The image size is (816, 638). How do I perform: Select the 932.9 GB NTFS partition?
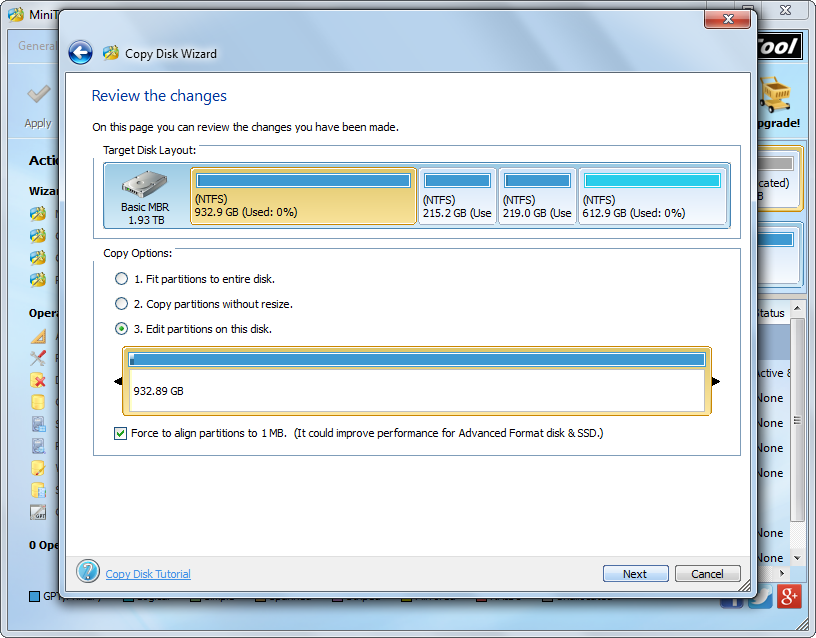pos(303,196)
